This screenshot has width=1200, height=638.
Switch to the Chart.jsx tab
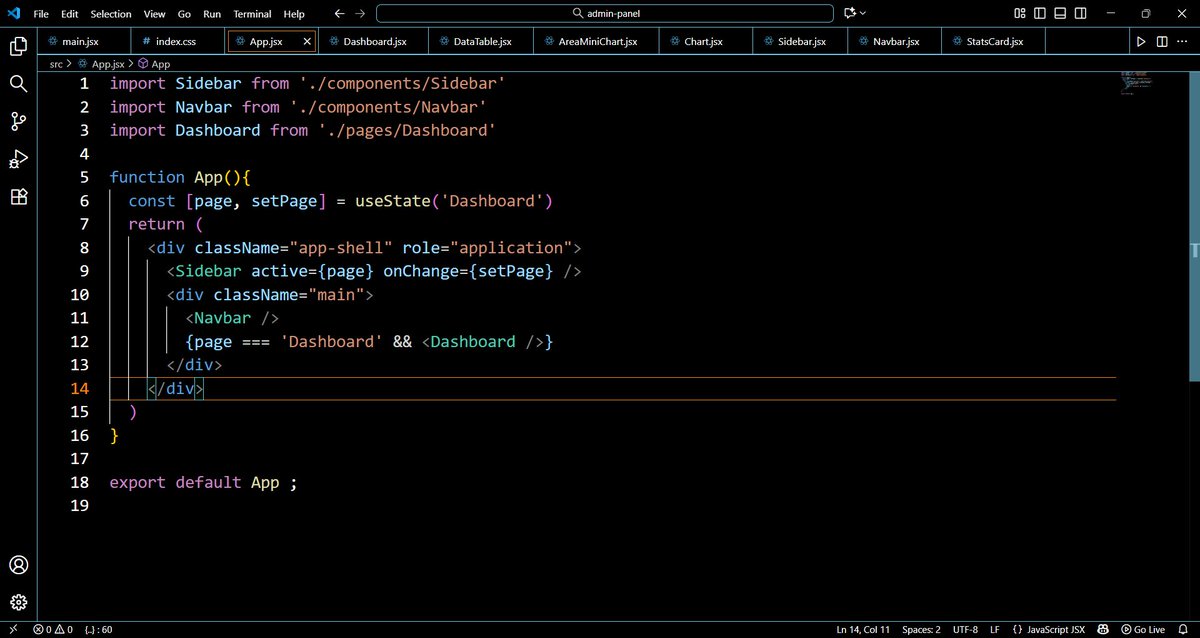707,42
